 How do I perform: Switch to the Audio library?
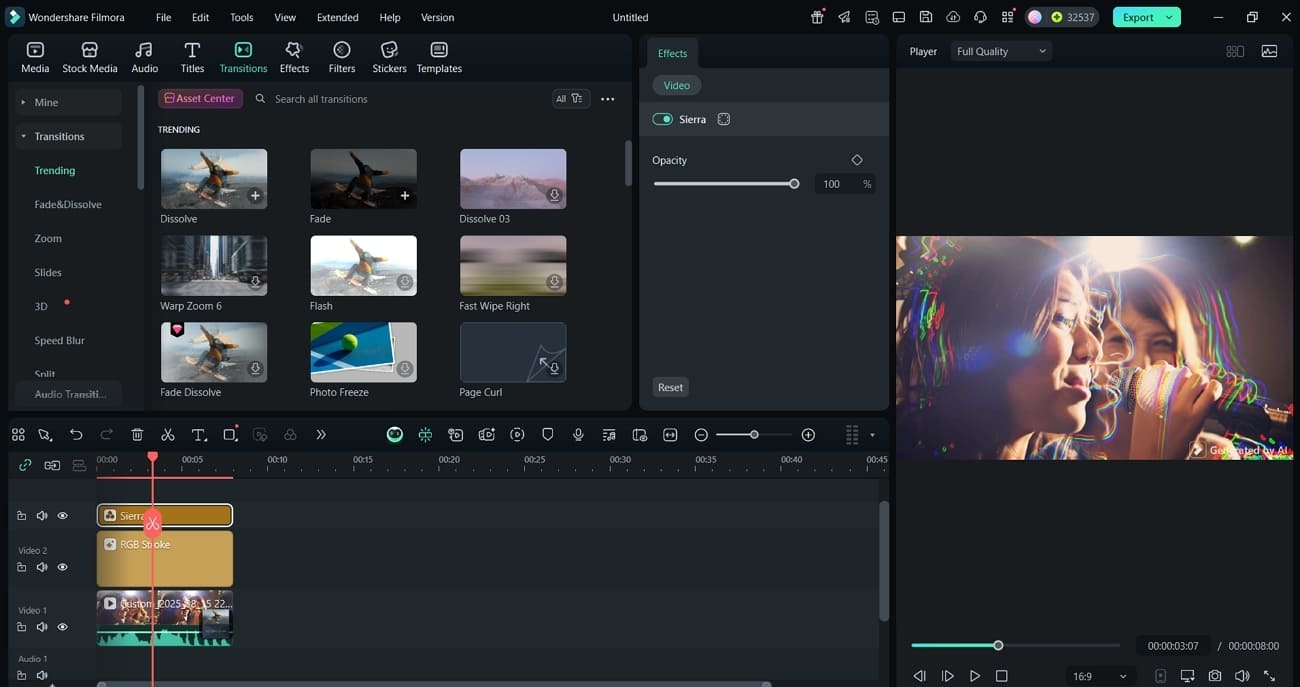click(144, 58)
